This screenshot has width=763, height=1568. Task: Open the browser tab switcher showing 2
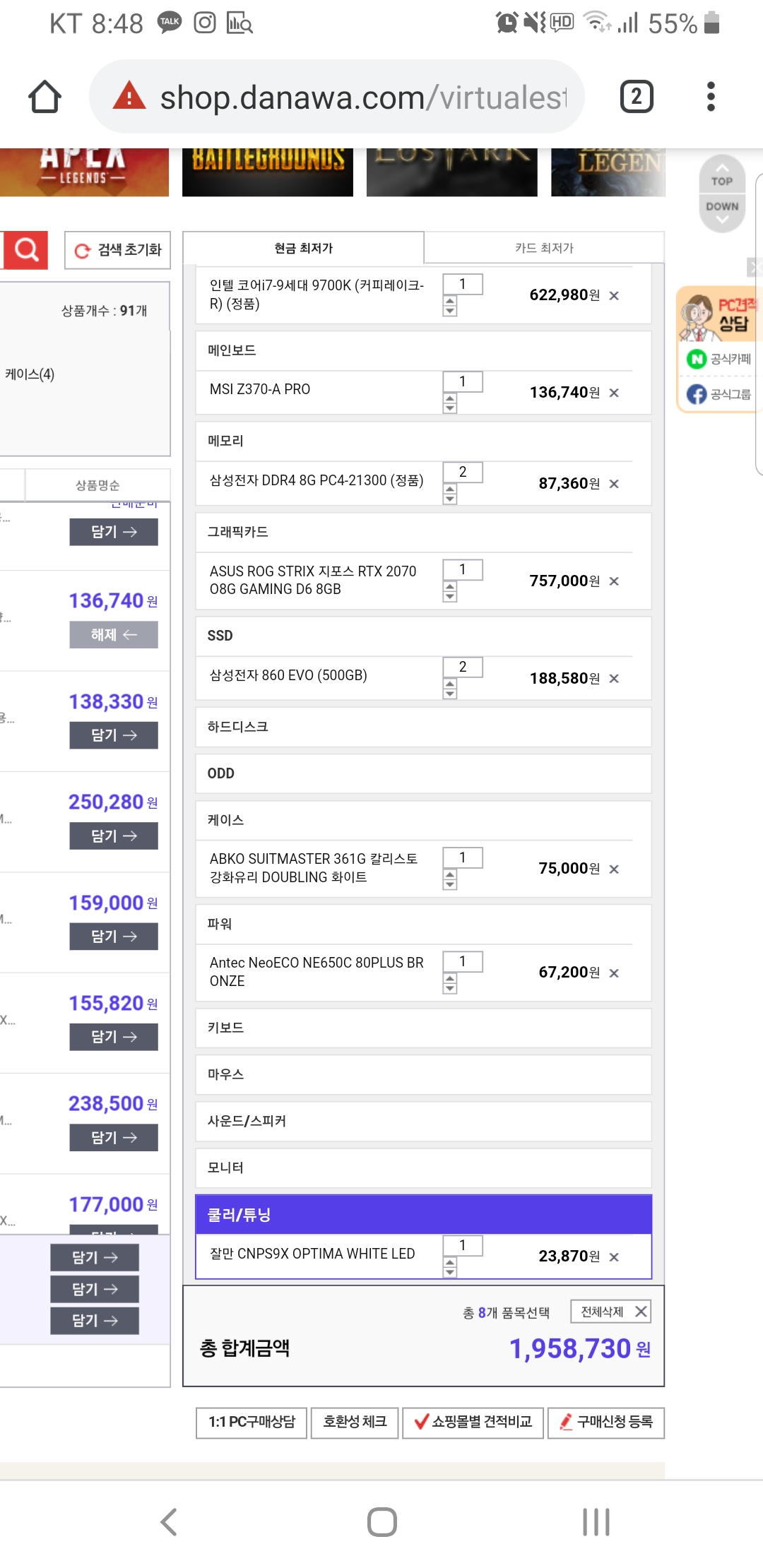point(636,97)
